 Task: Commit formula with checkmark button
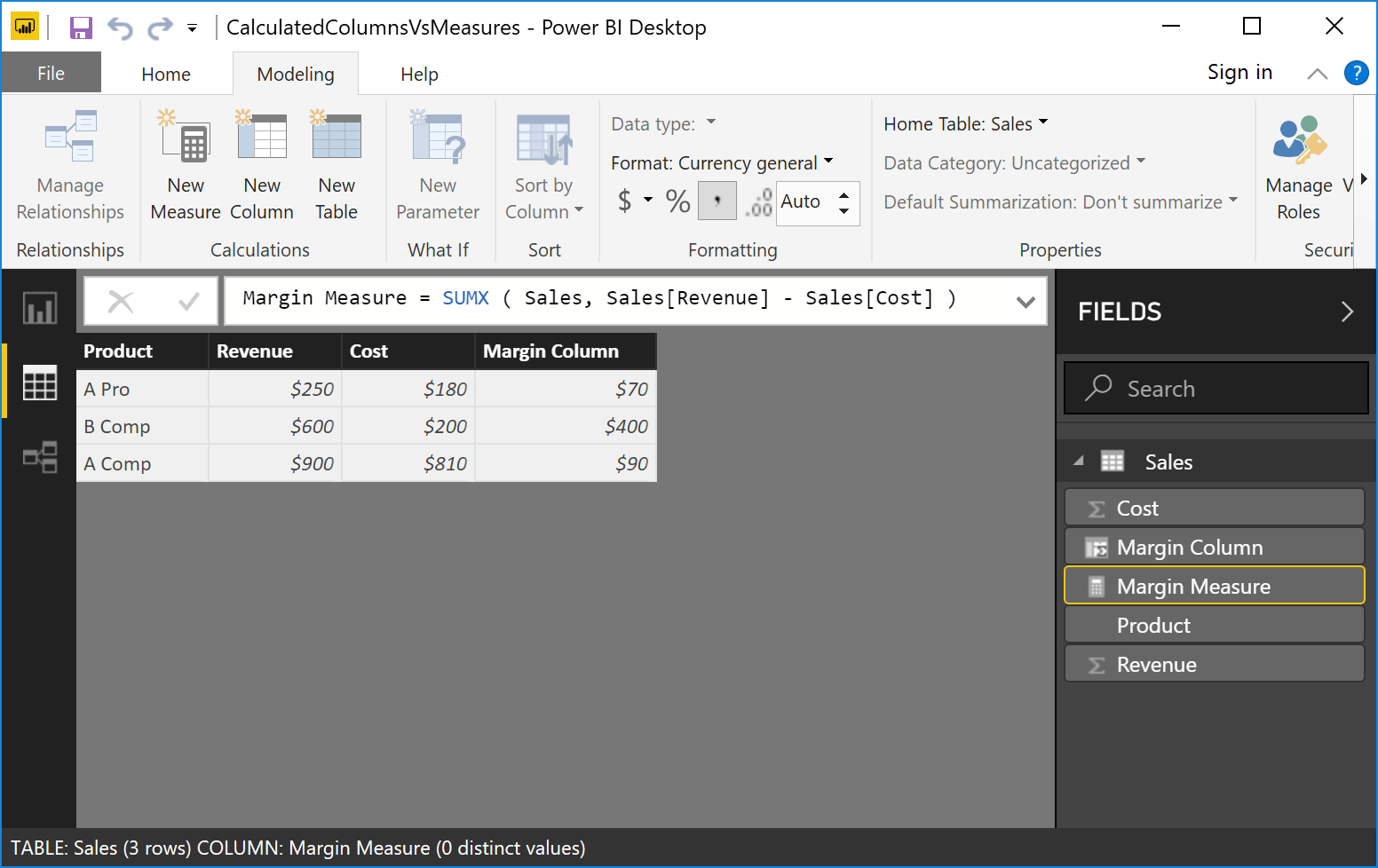click(x=188, y=302)
